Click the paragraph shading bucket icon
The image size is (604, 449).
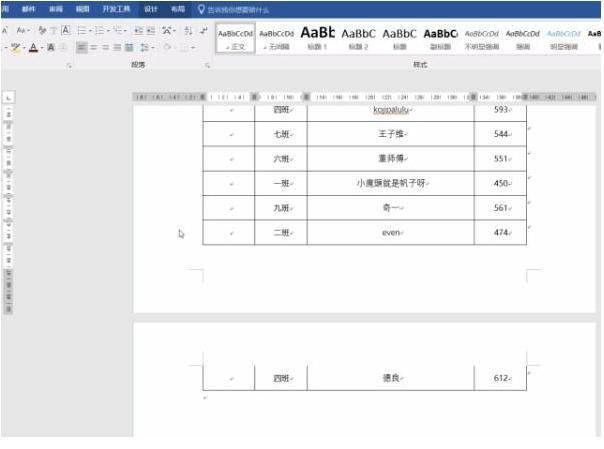tap(167, 47)
